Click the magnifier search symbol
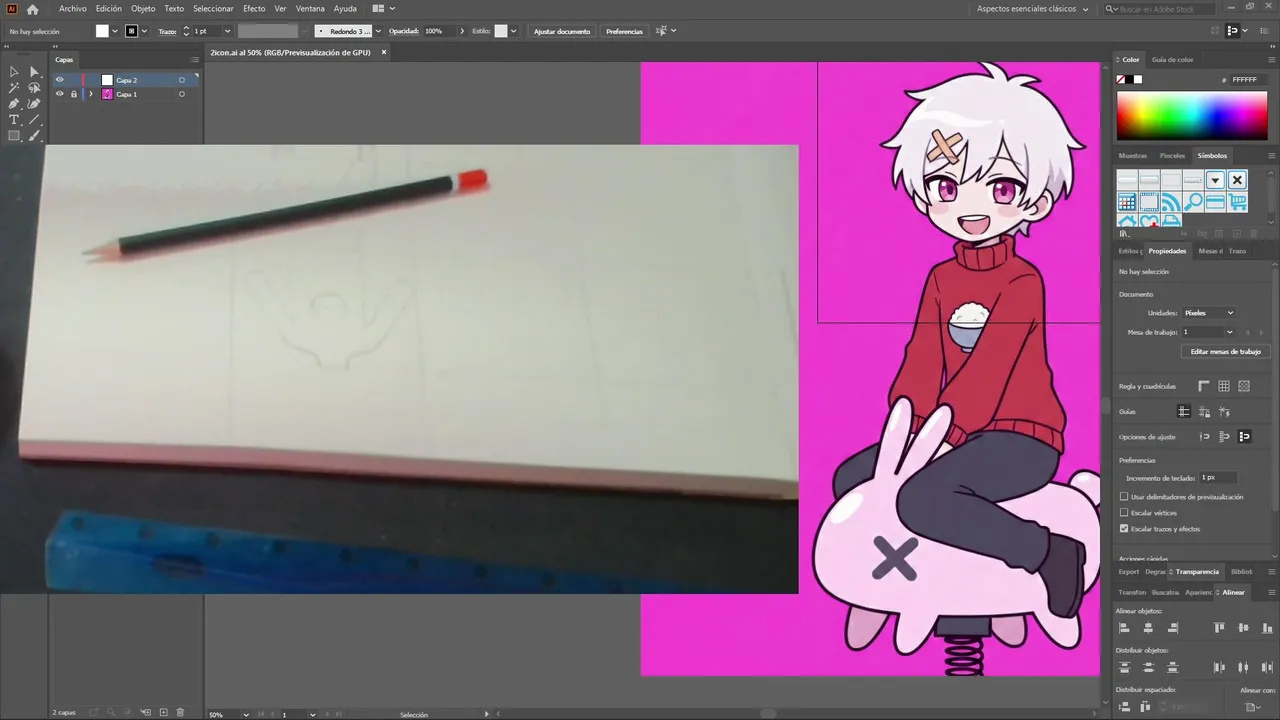The height and width of the screenshot is (720, 1280). coord(1193,202)
